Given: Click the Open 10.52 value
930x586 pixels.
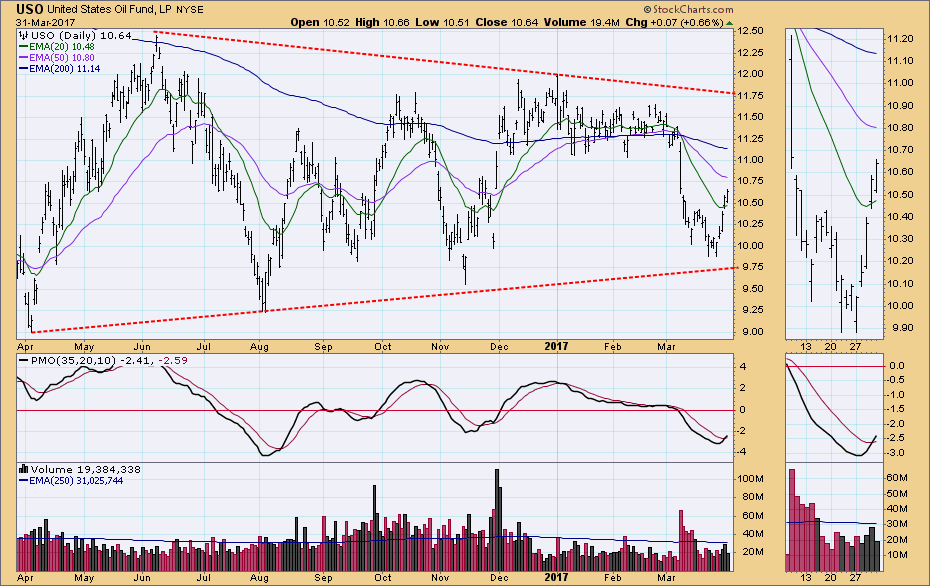Looking at the screenshot, I should [x=320, y=23].
